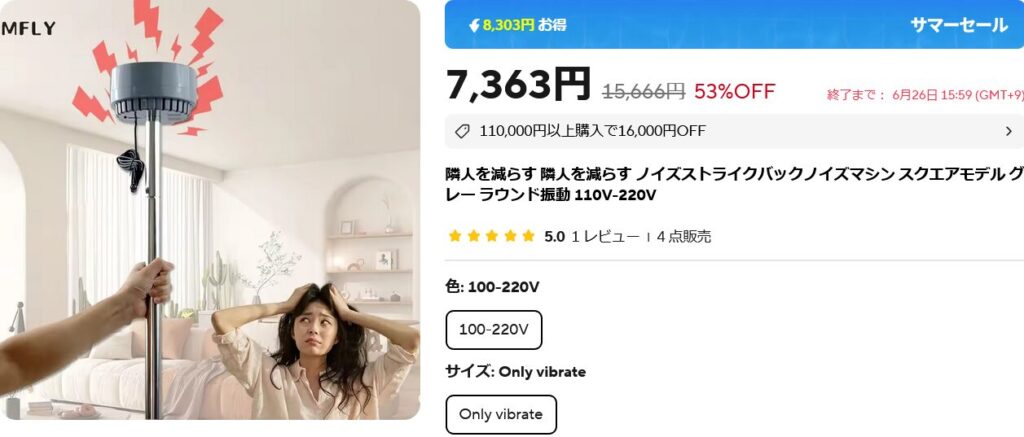Click the third rating star
Image resolution: width=1024 pixels, height=437 pixels.
point(492,236)
